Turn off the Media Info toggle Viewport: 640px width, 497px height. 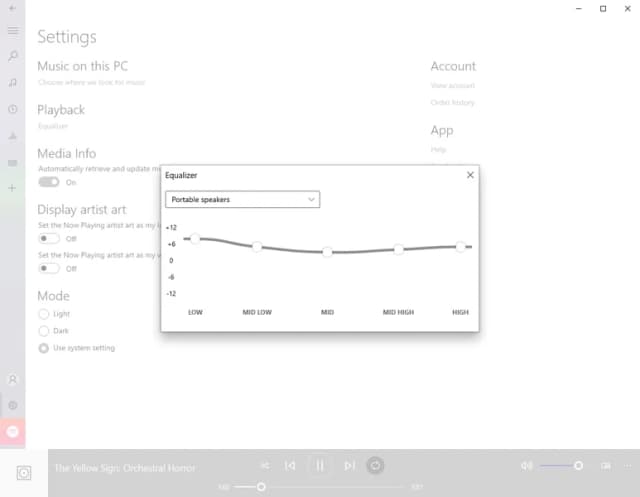(x=49, y=182)
